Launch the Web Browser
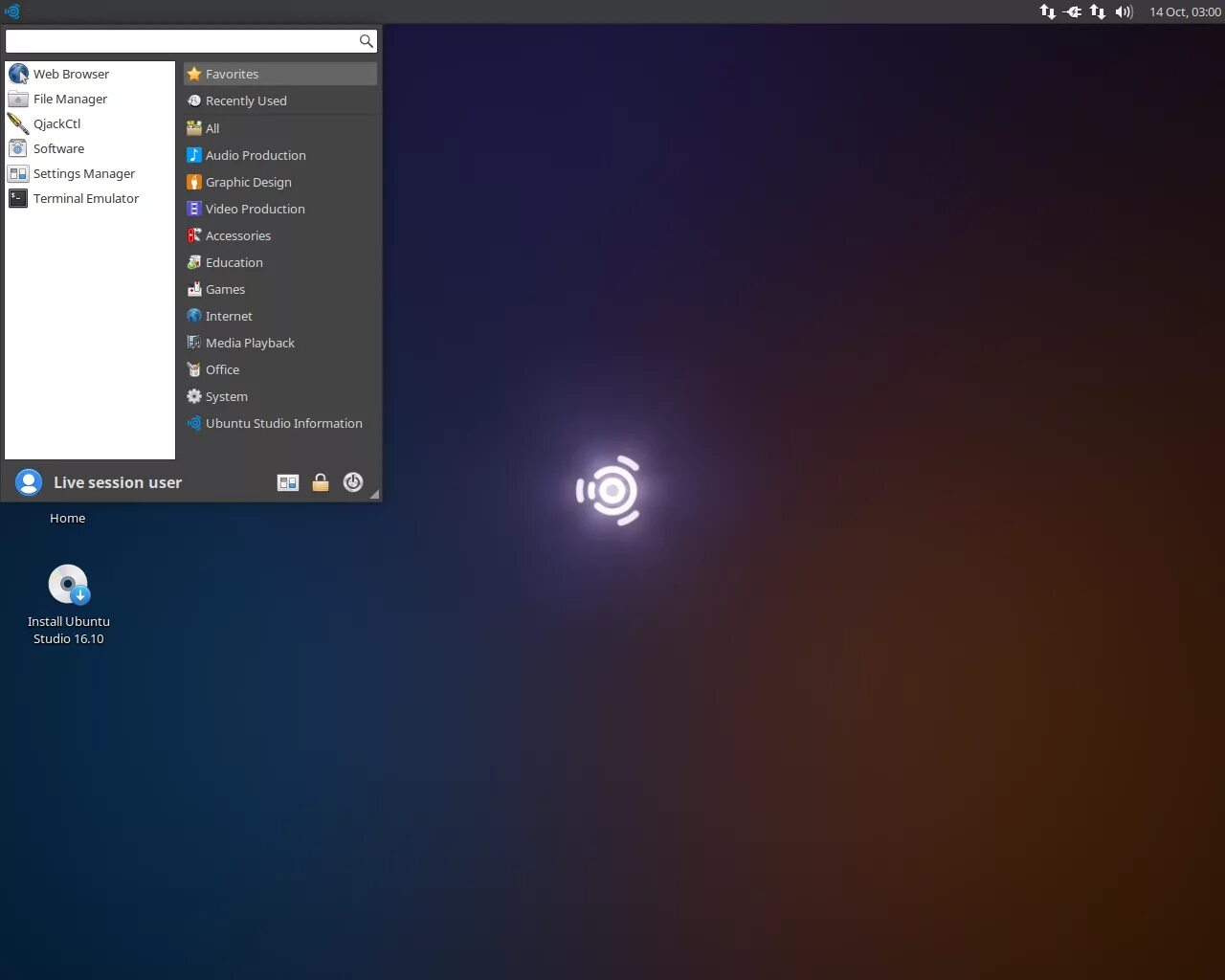Image resolution: width=1225 pixels, height=980 pixels. click(71, 74)
